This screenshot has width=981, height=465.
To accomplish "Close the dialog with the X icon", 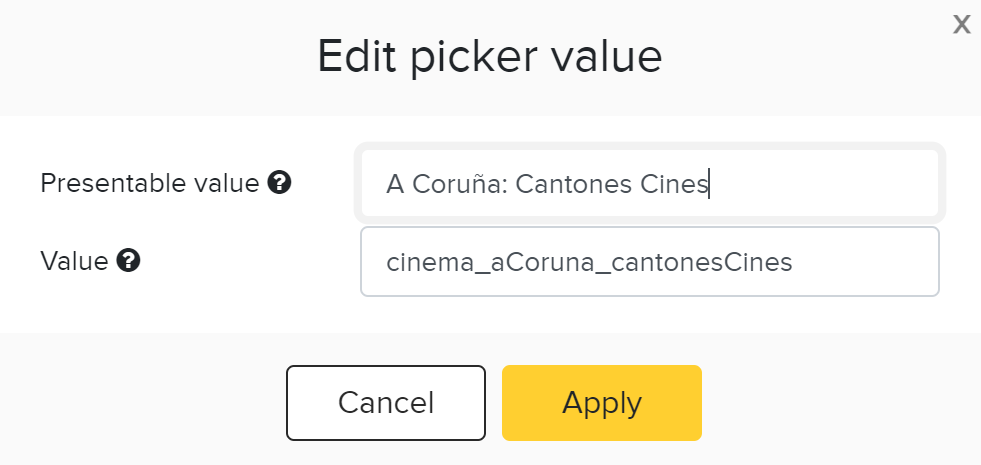I will pos(962,25).
